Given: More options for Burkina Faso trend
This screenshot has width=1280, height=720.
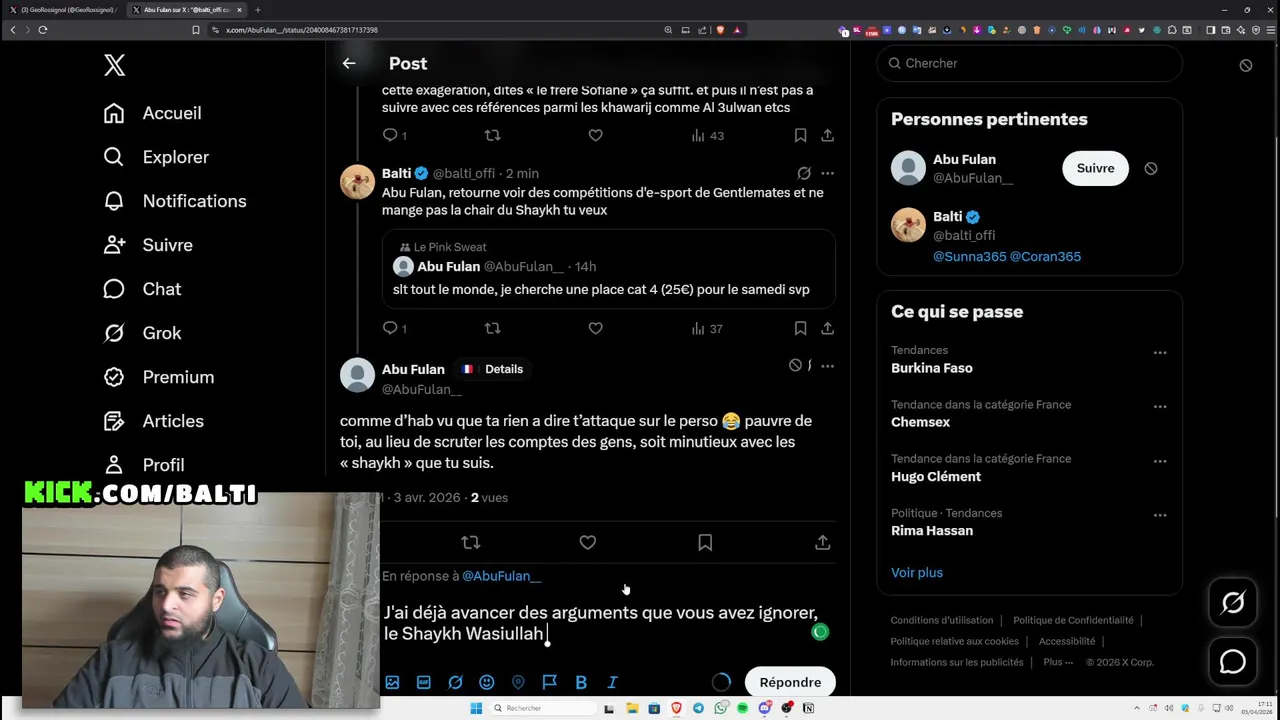Looking at the screenshot, I should tap(1160, 352).
